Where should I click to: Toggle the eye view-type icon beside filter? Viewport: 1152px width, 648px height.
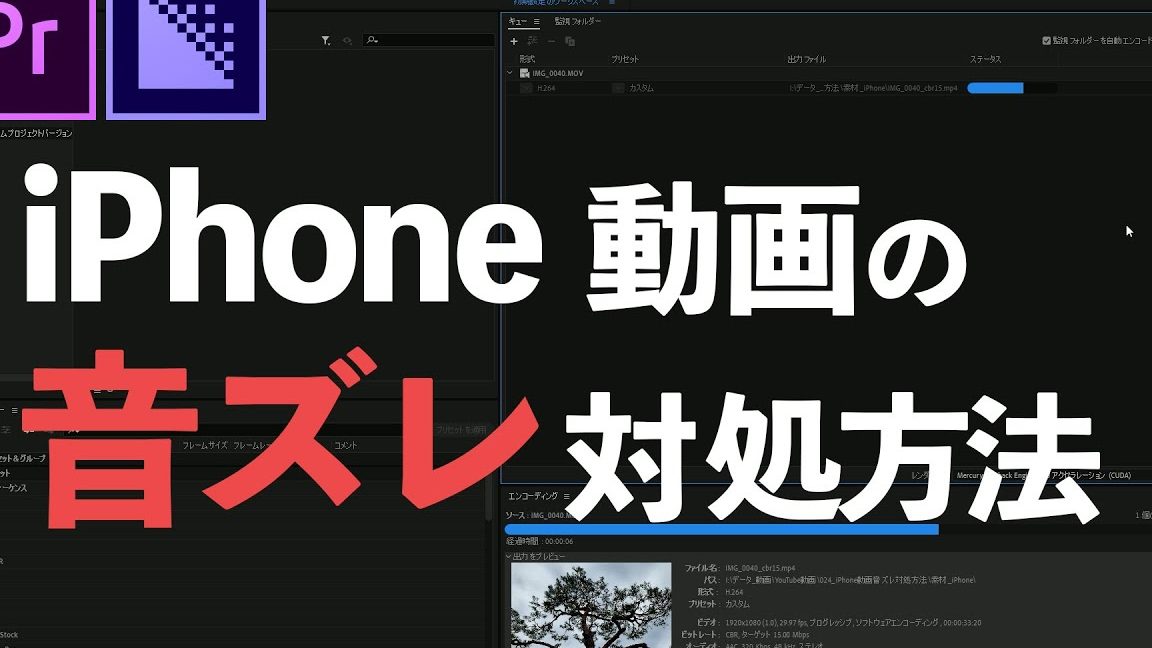tap(347, 40)
